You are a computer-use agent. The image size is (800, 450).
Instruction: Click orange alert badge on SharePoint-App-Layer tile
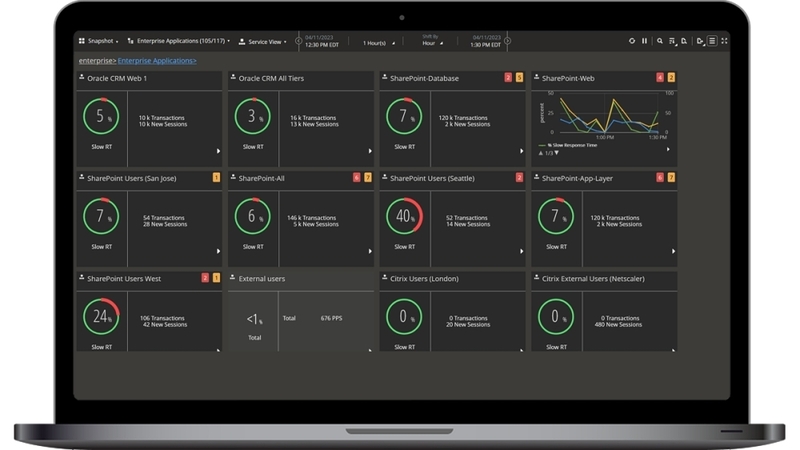click(x=671, y=178)
